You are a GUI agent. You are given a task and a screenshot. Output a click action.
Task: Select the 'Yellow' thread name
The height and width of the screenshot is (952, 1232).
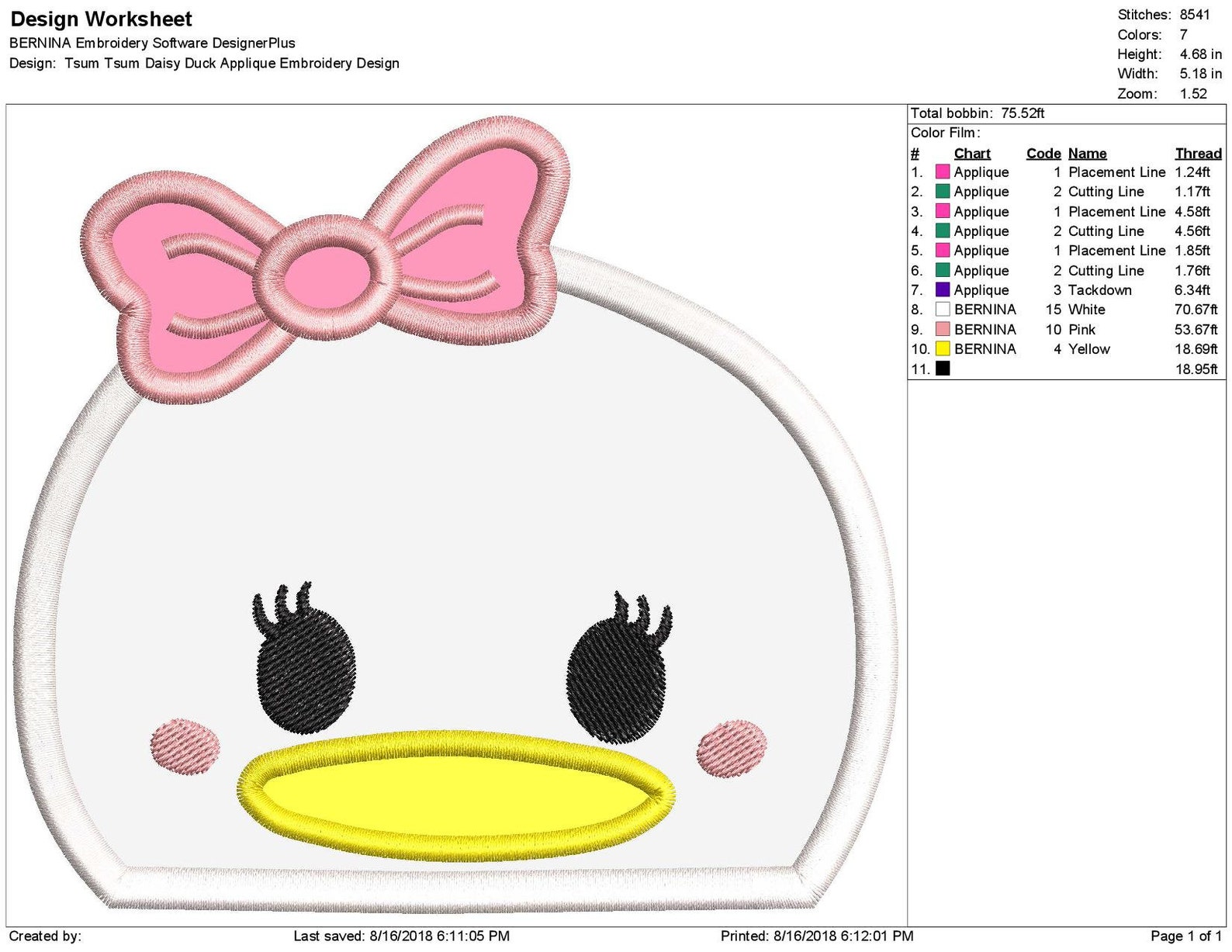pos(1089,349)
